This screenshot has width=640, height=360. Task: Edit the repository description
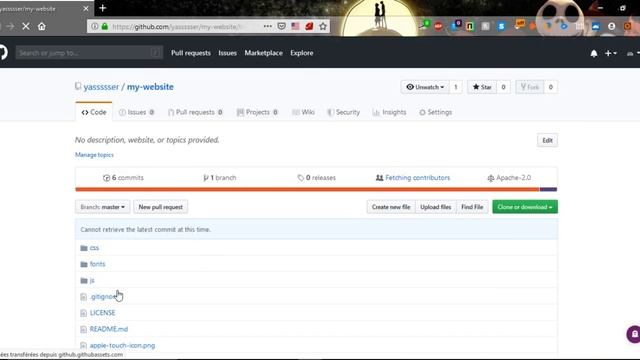point(547,140)
